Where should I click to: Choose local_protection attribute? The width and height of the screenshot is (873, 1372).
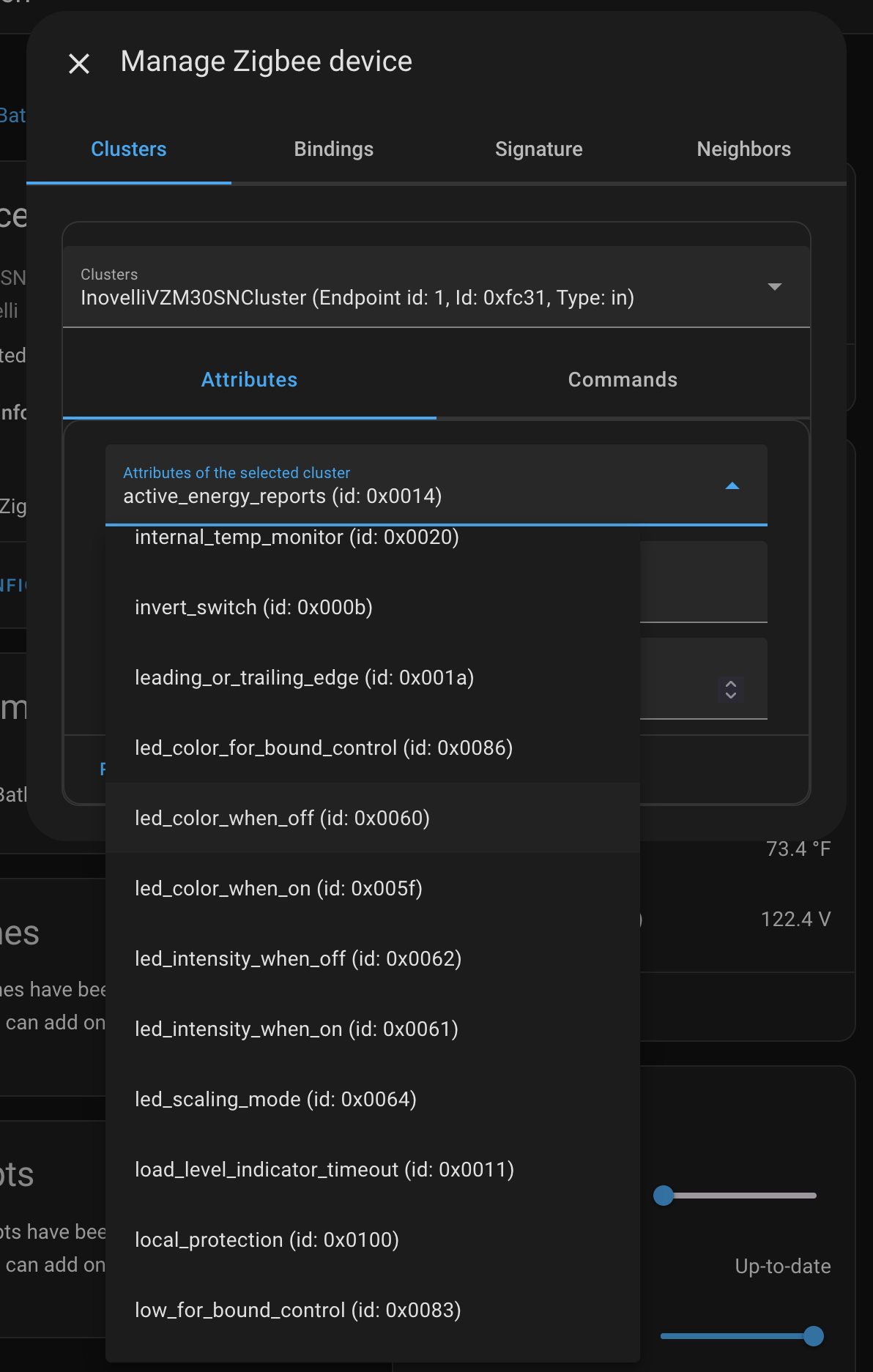pyautogui.click(x=373, y=1239)
